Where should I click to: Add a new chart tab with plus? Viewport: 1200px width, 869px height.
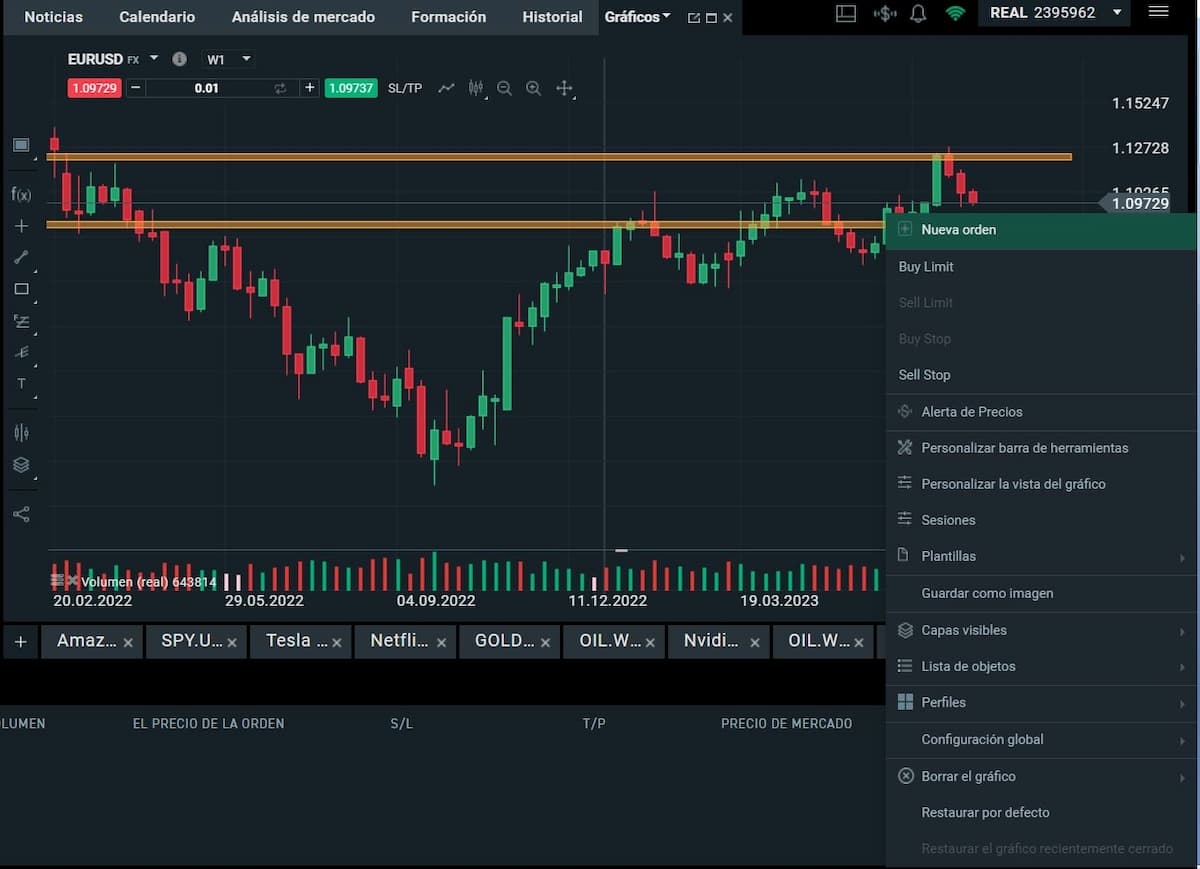[x=20, y=641]
